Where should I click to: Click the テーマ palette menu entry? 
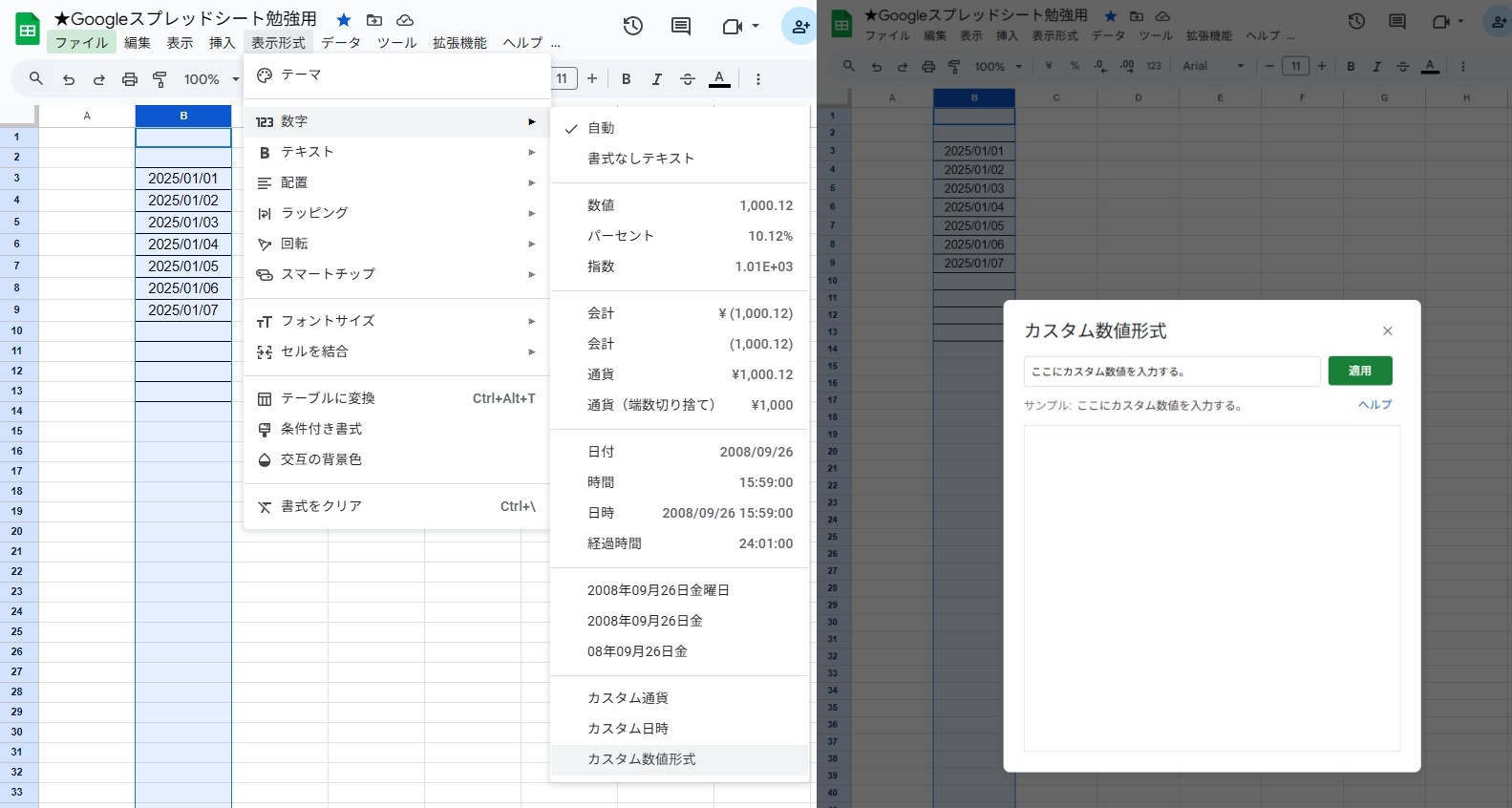coord(301,74)
